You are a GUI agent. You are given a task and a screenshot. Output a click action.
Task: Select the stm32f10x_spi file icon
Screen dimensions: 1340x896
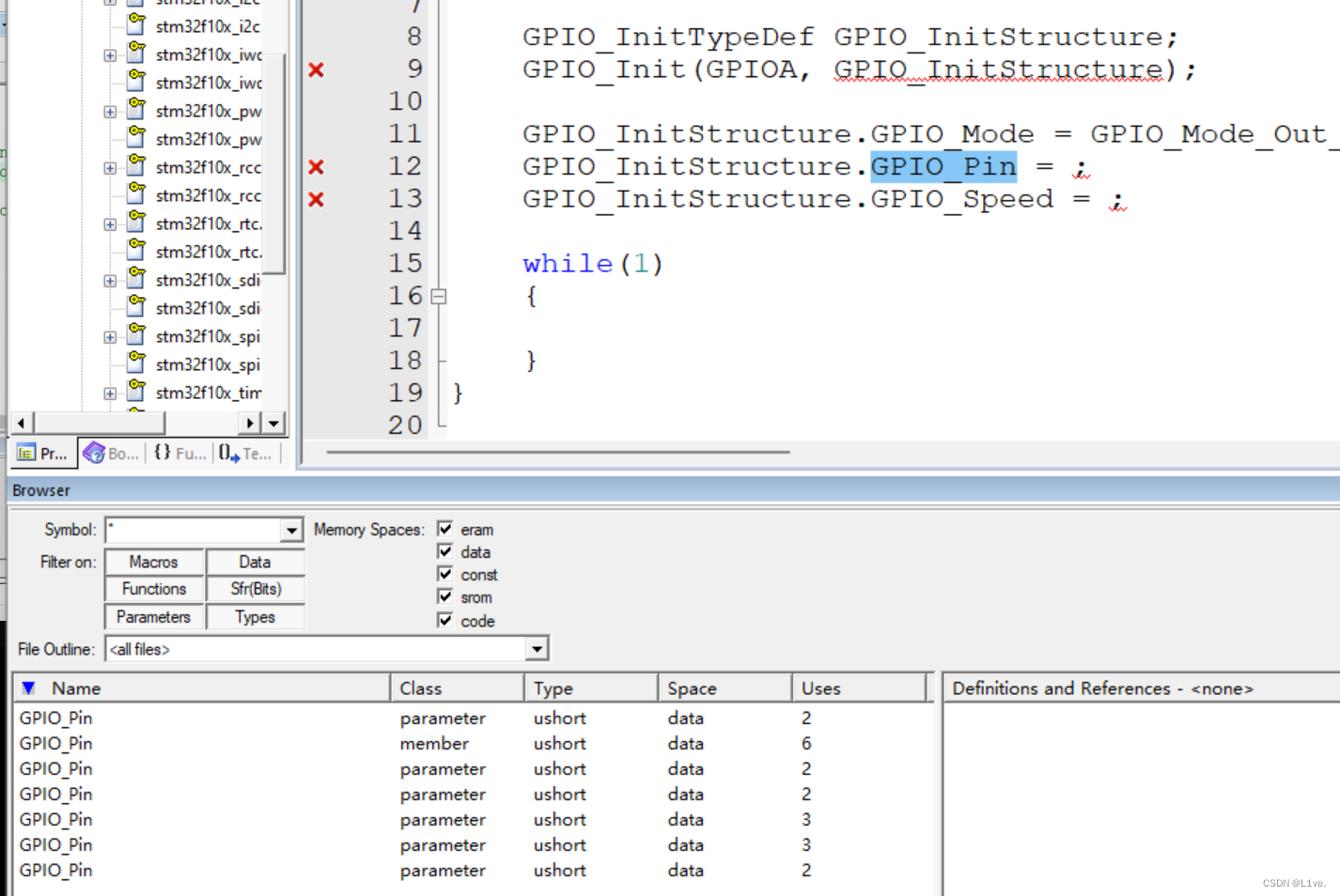(136, 336)
